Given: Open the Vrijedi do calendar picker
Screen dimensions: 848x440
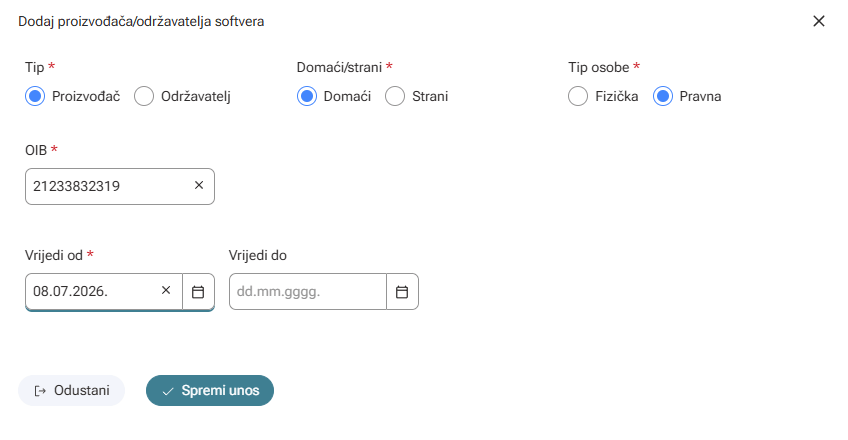Looking at the screenshot, I should [x=402, y=292].
